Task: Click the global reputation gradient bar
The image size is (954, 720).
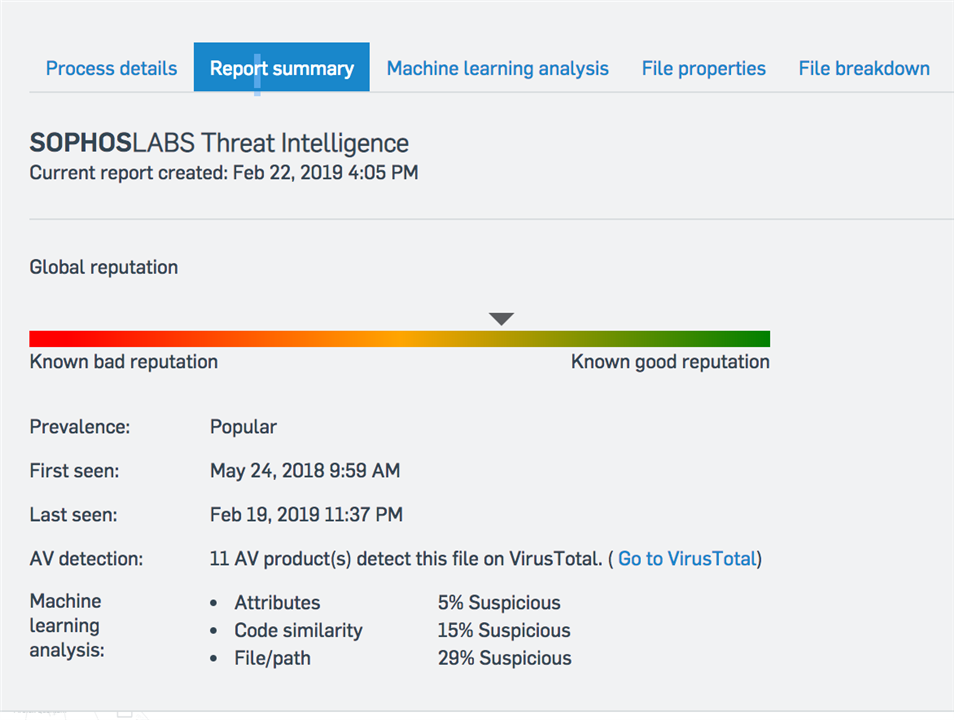Action: pos(400,338)
